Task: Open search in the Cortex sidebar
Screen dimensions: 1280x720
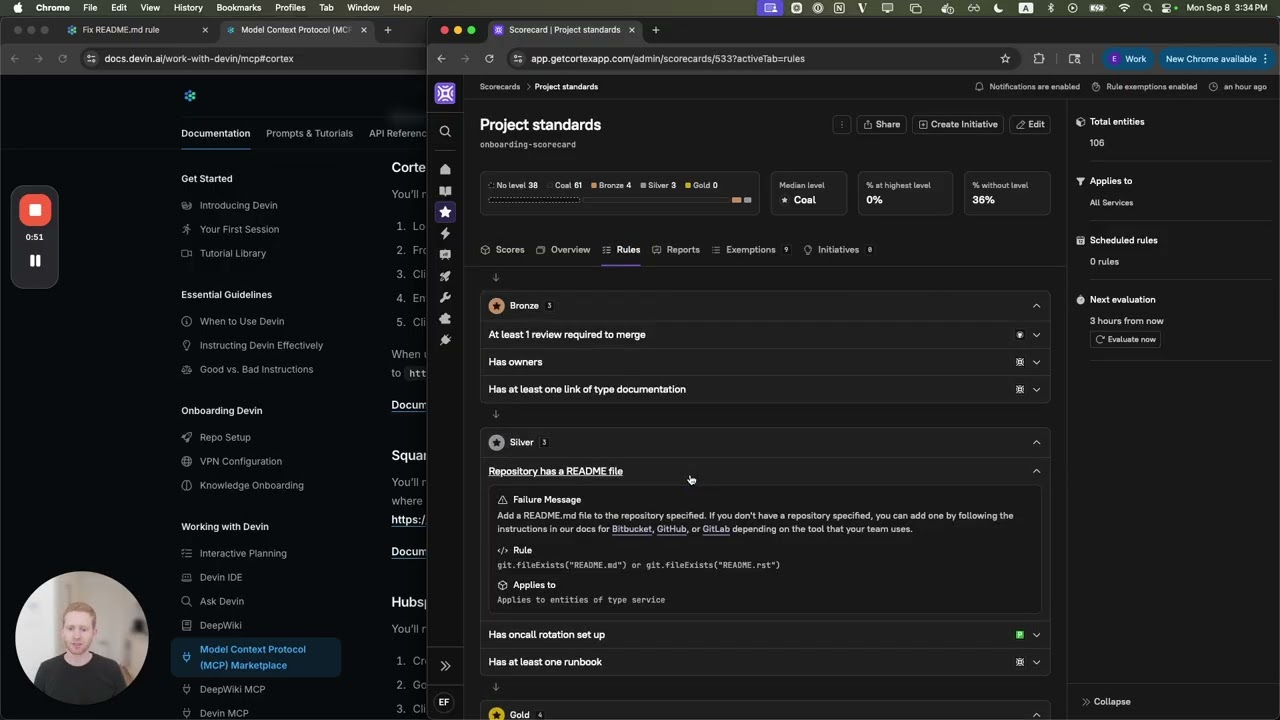Action: [x=445, y=131]
